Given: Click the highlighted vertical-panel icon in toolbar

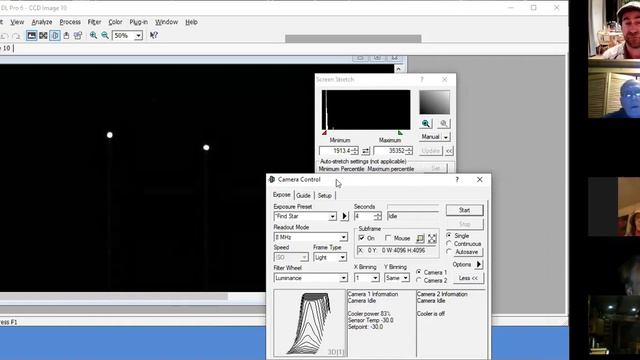Looking at the screenshot, I should click(x=55, y=36).
